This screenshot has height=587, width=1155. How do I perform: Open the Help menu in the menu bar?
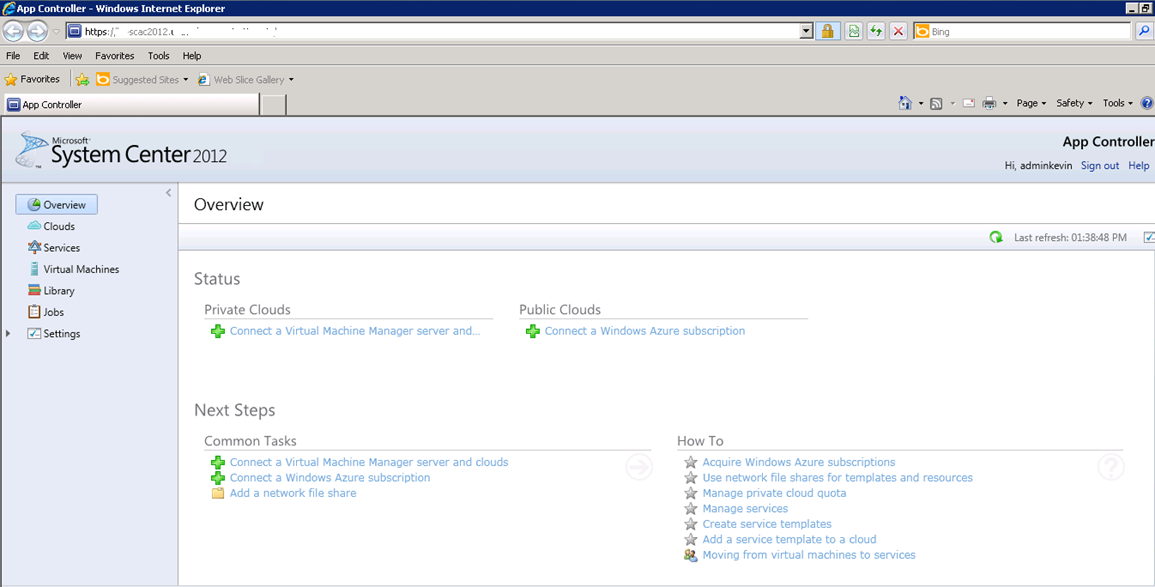(192, 56)
